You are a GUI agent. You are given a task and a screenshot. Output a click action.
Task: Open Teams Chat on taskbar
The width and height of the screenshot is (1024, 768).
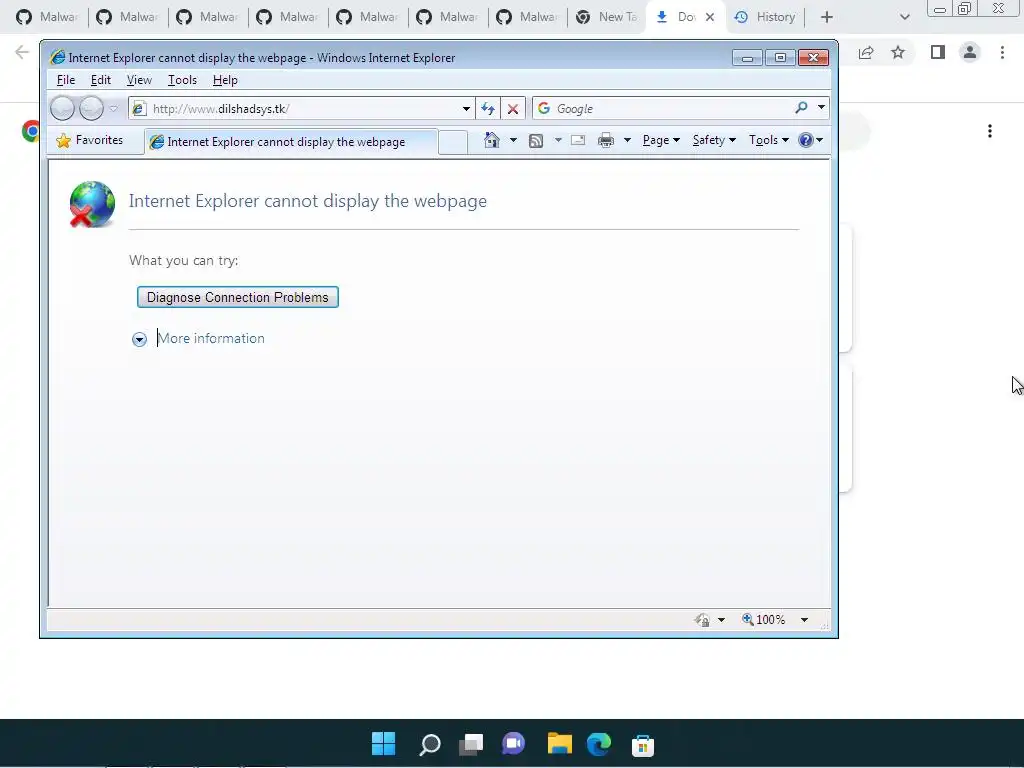(513, 744)
